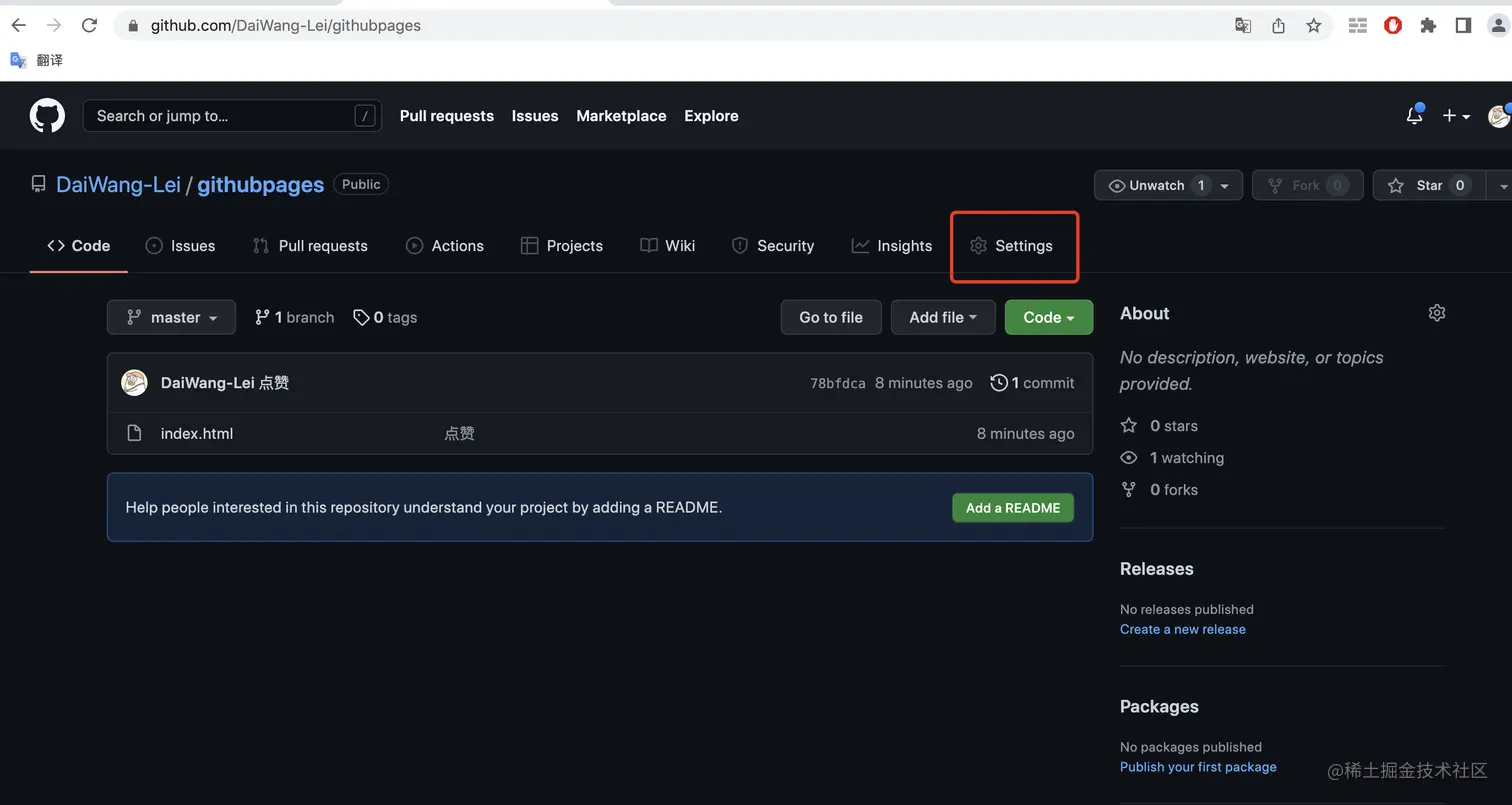The height and width of the screenshot is (805, 1512).
Task: Click the Releases heading
Action: point(1157,569)
